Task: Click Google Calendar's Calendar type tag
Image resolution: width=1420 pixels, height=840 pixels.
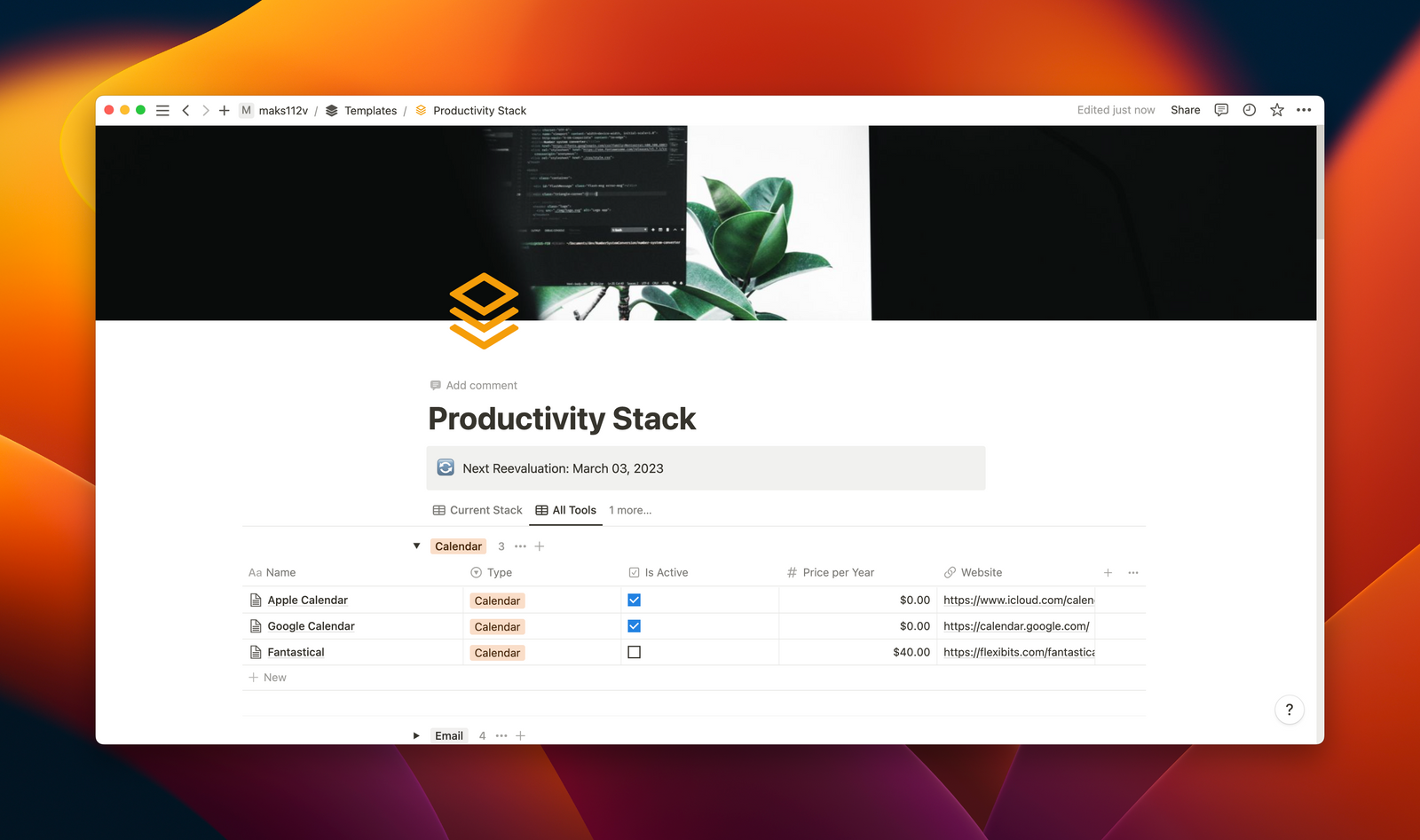Action: coord(497,627)
